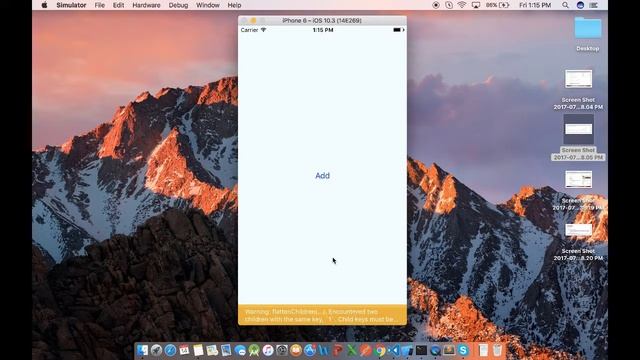Viewport: 640px width, 360px height.
Task: Open the Edit menu
Action: (x=118, y=5)
